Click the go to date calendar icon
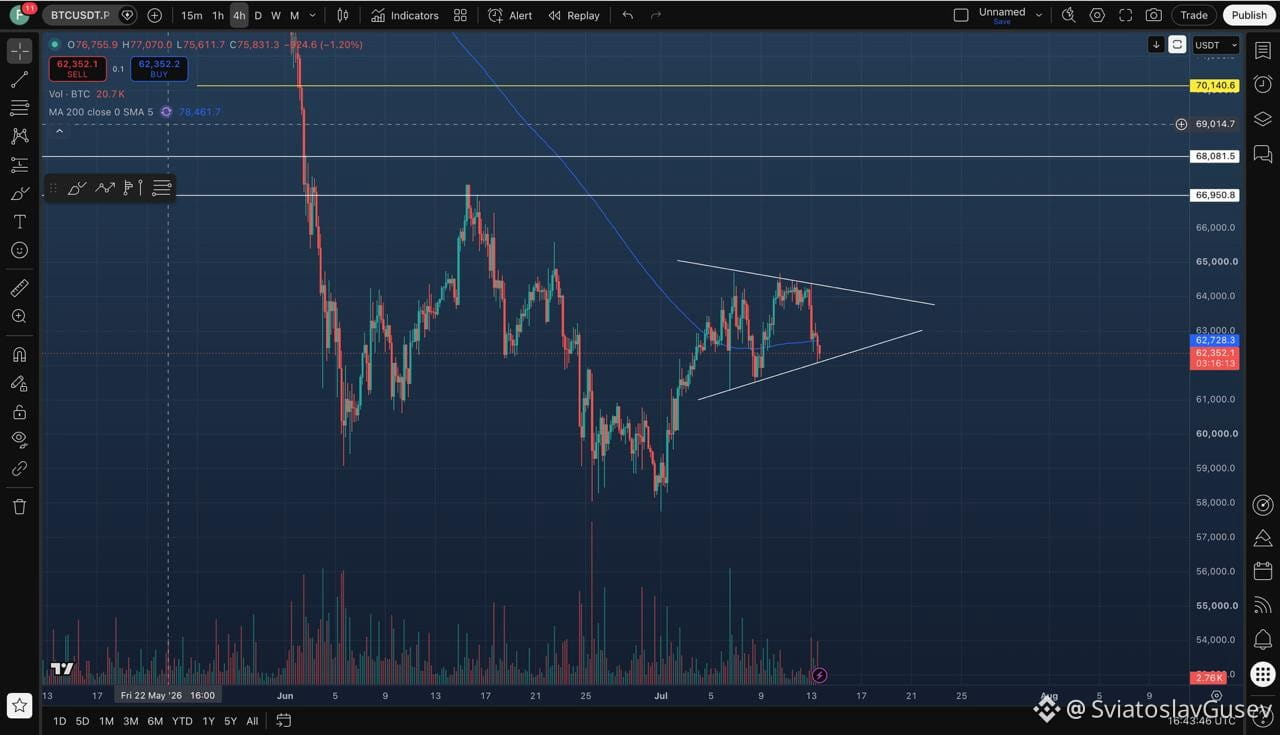Viewport: 1280px width, 735px height. 283,721
